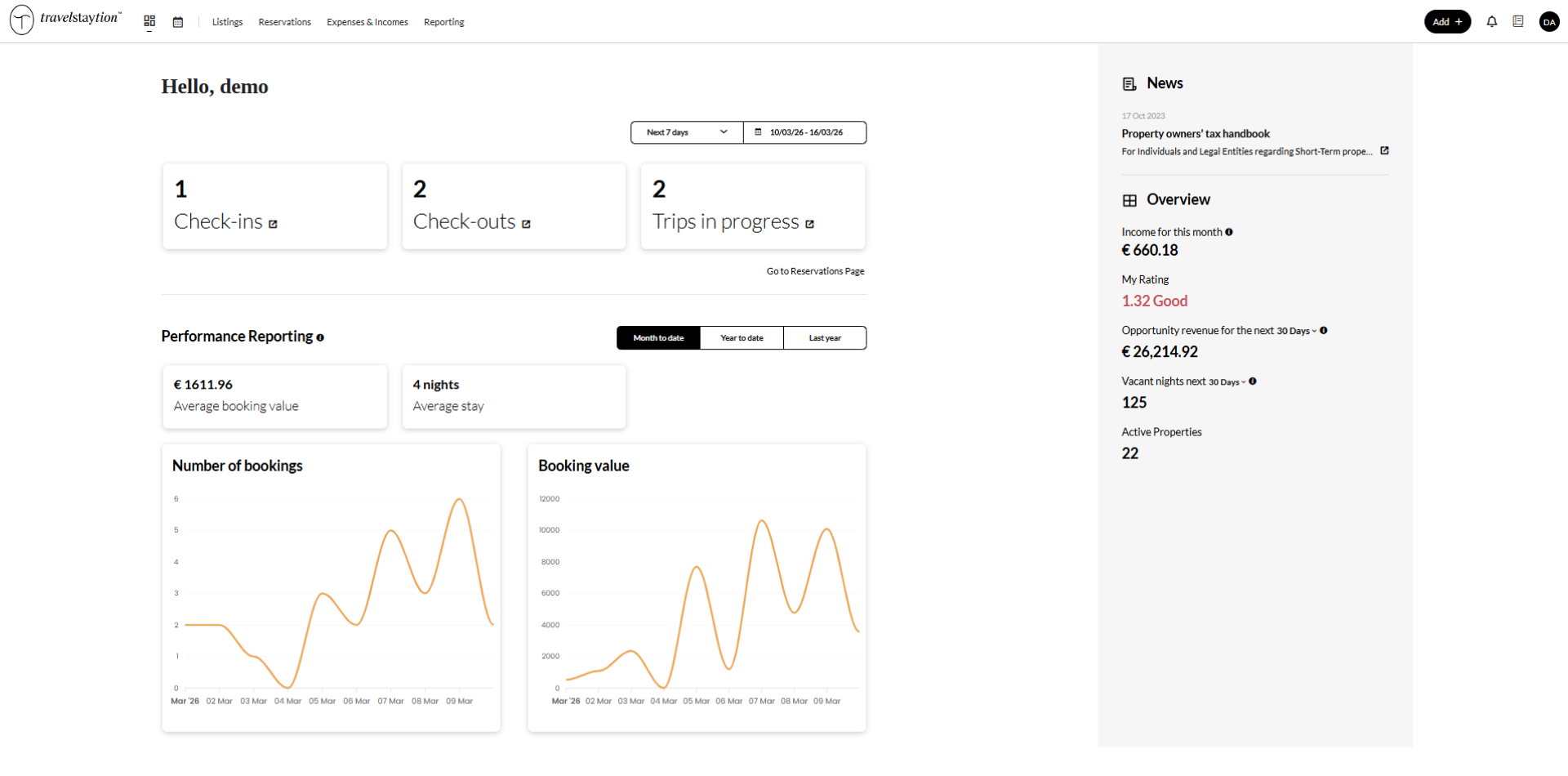The width and height of the screenshot is (1568, 776).
Task: Open the DA user avatar menu
Action: pos(1548,22)
